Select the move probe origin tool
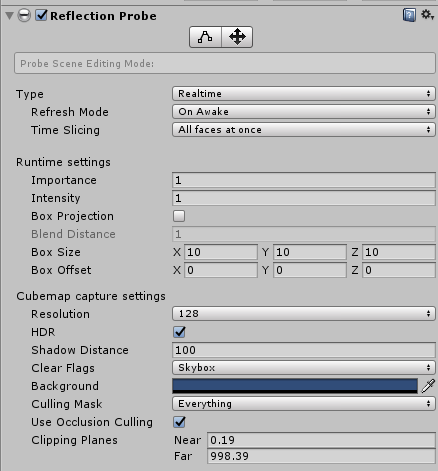The height and width of the screenshot is (471, 438). pyautogui.click(x=237, y=37)
